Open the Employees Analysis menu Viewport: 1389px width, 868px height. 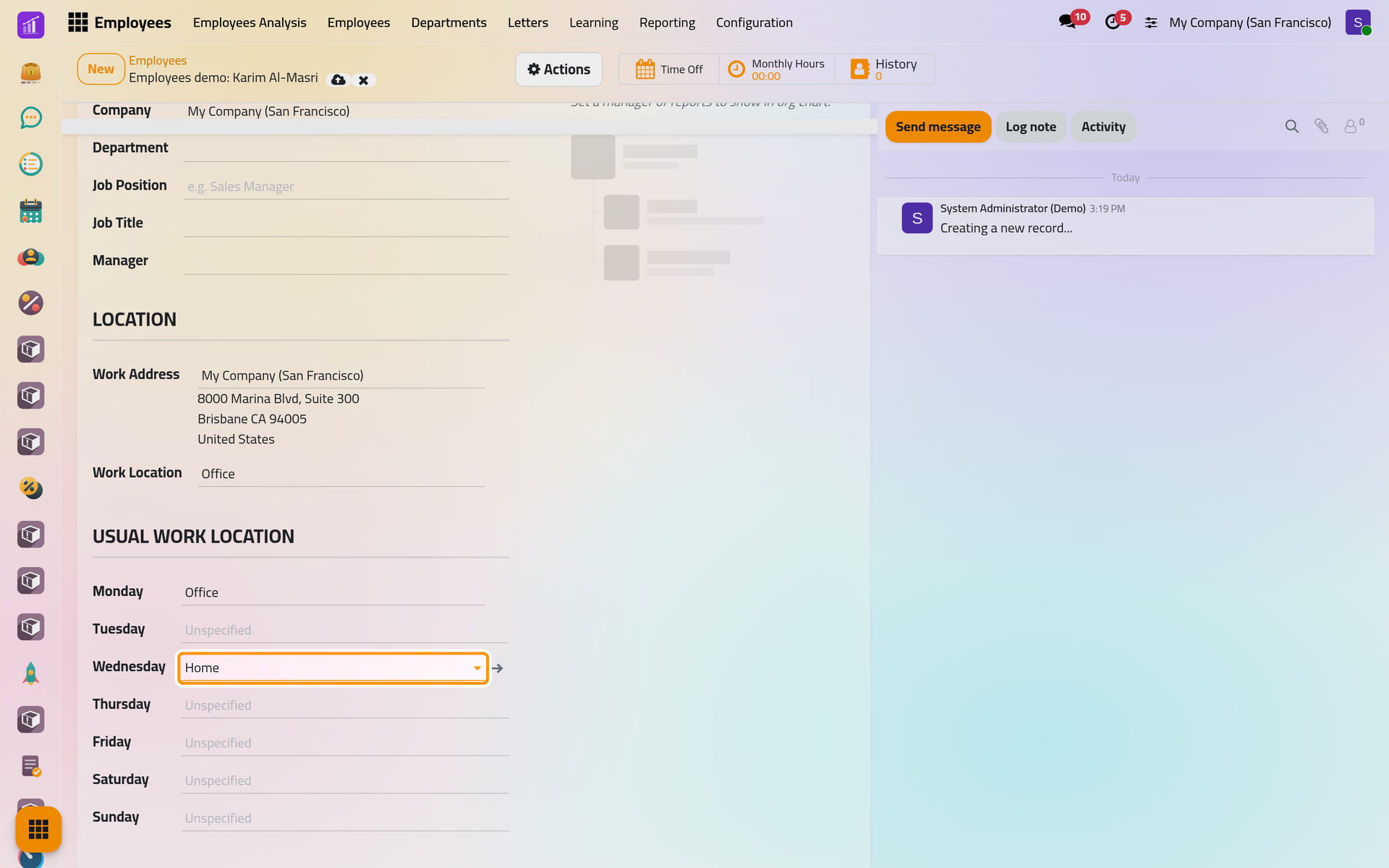point(250,22)
